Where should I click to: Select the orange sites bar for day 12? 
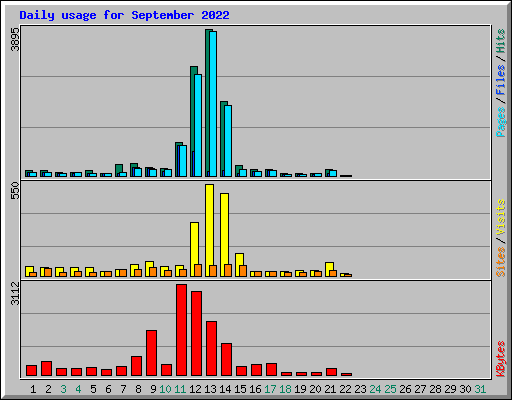click(198, 271)
